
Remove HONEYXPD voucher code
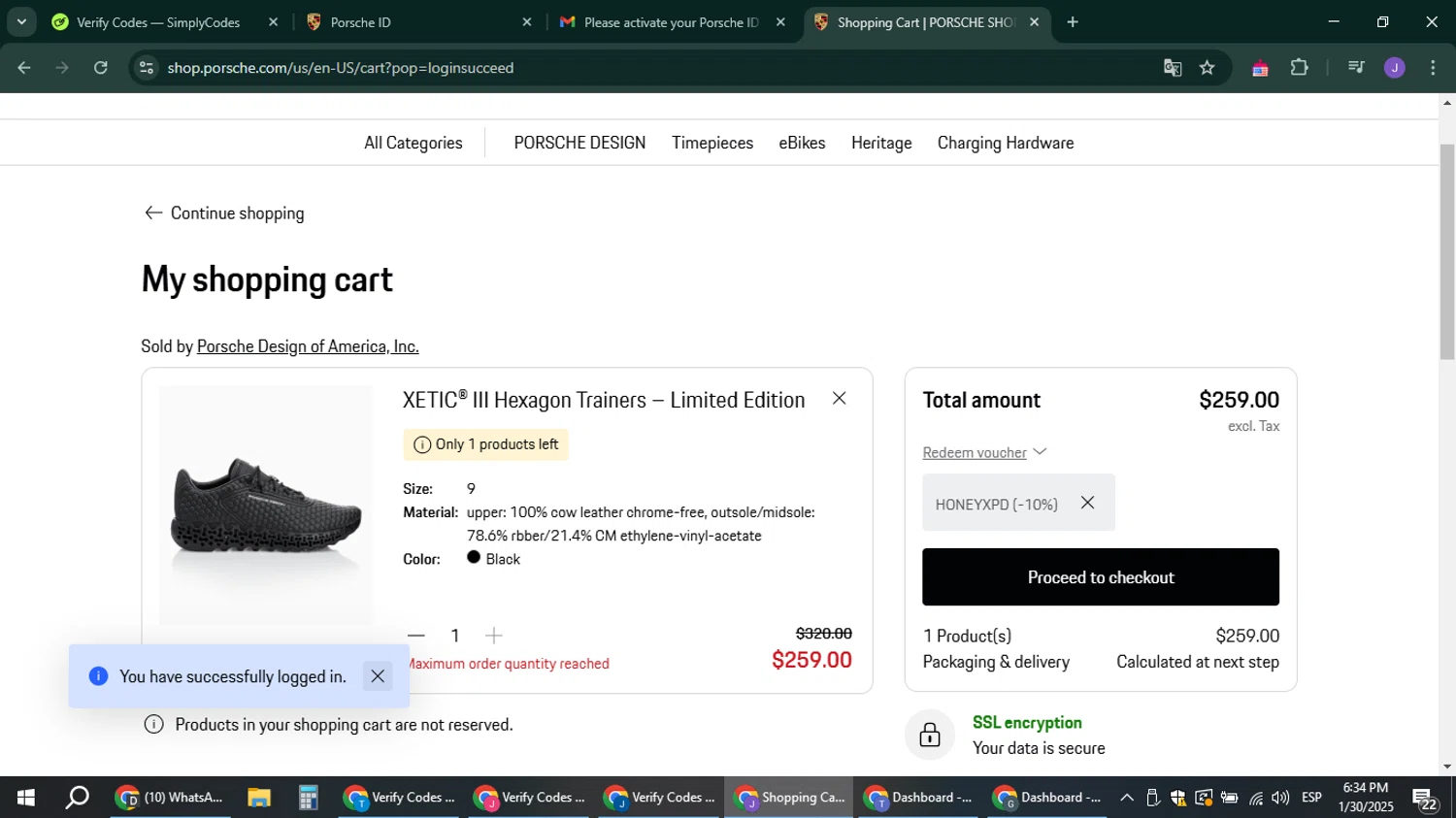[1088, 503]
